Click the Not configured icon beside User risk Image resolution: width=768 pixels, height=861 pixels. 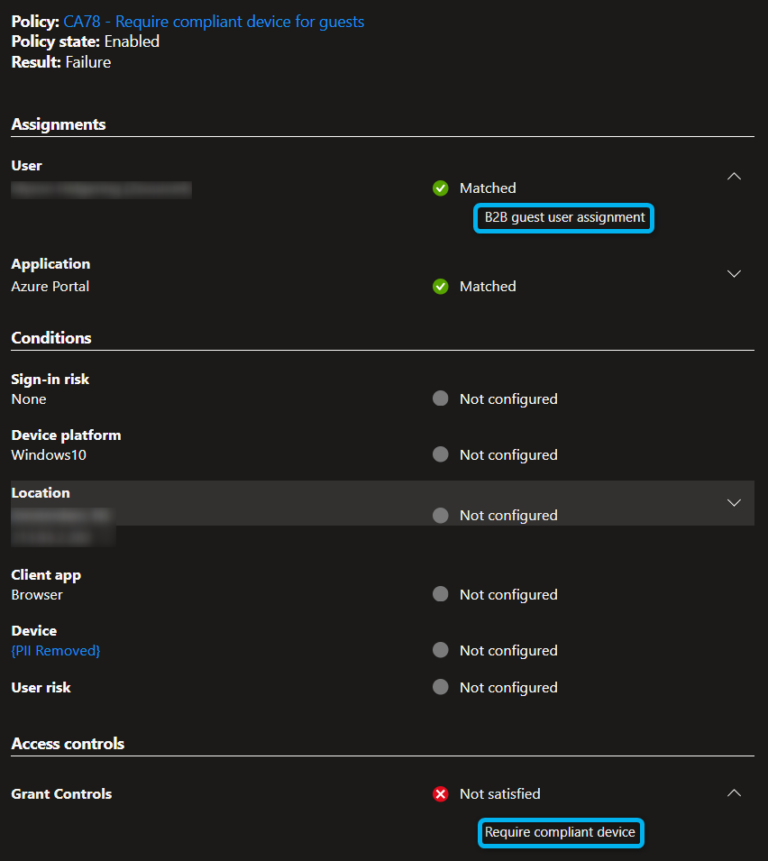tap(440, 687)
